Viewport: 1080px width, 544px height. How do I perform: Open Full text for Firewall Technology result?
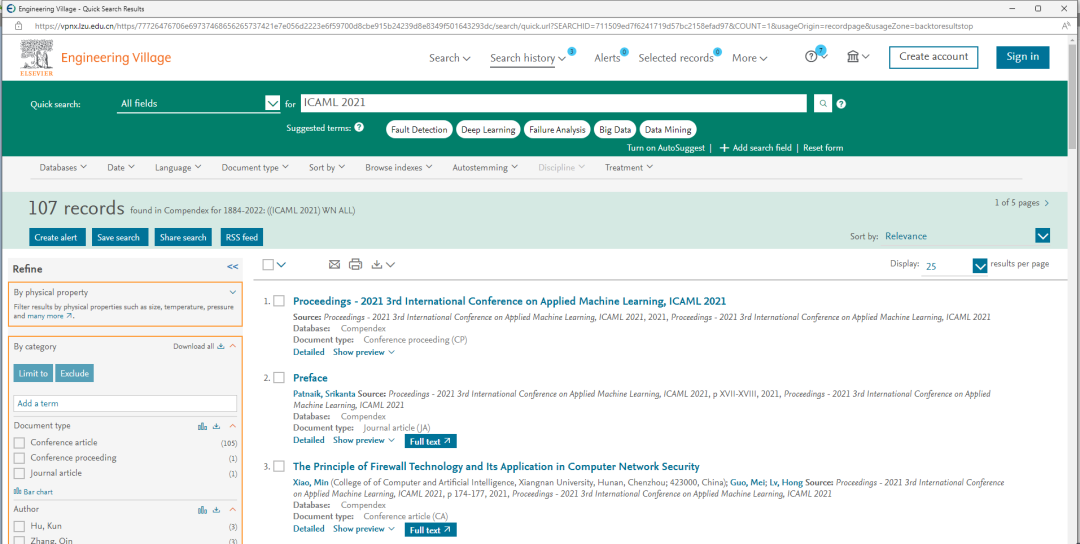point(430,530)
